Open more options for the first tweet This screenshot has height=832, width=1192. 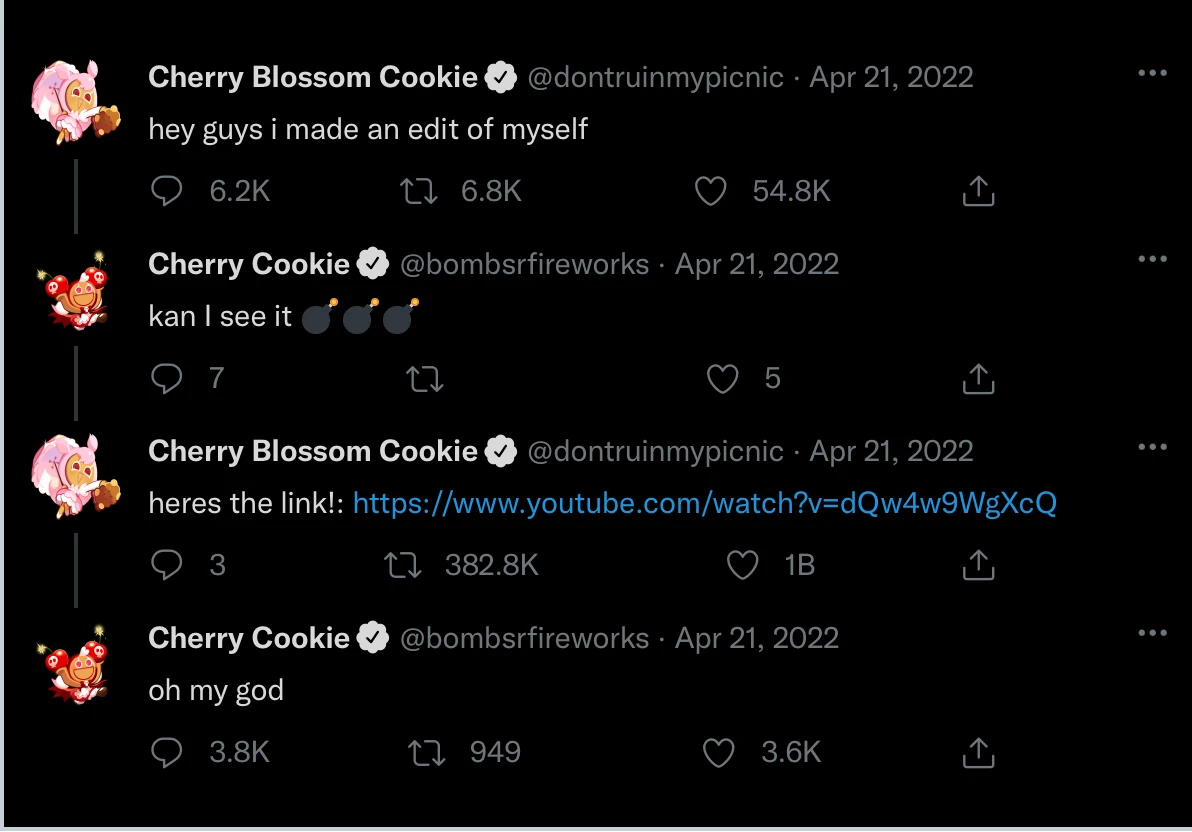pos(1152,73)
